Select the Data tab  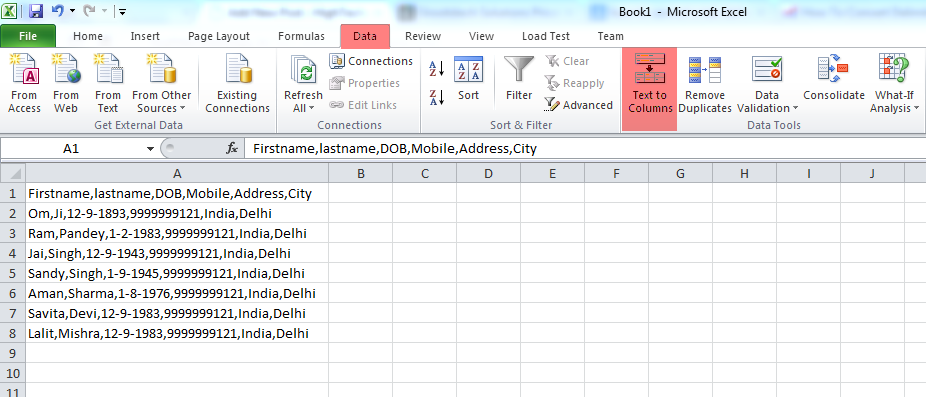365,36
